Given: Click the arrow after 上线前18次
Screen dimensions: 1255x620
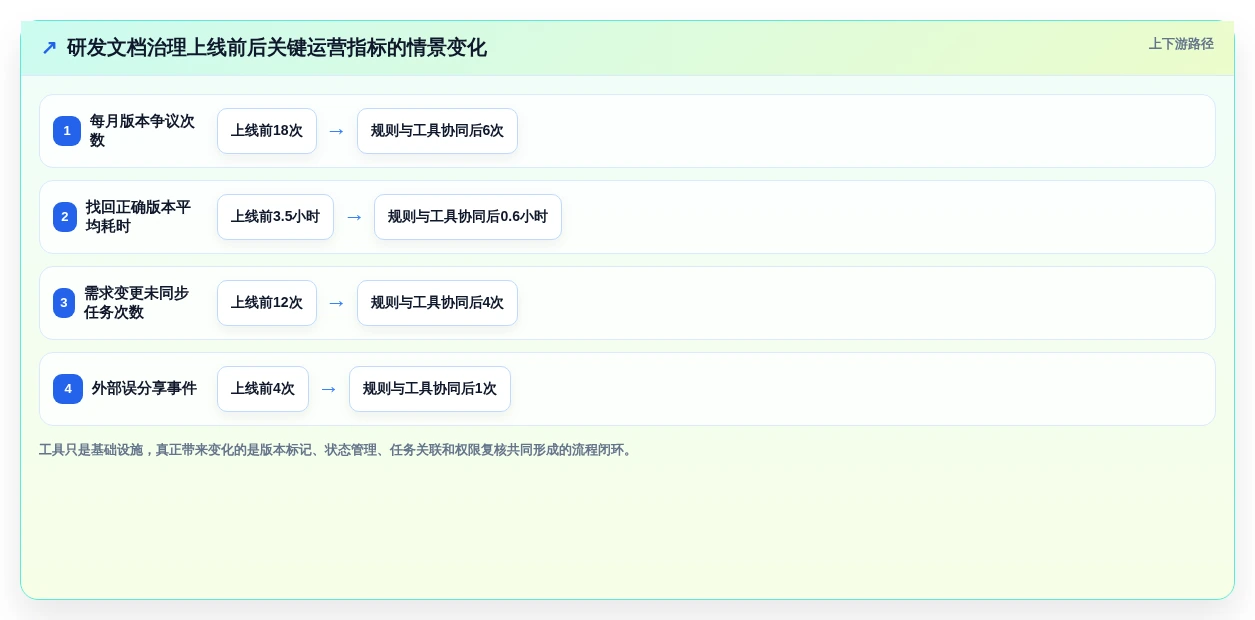Looking at the screenshot, I should pos(337,131).
